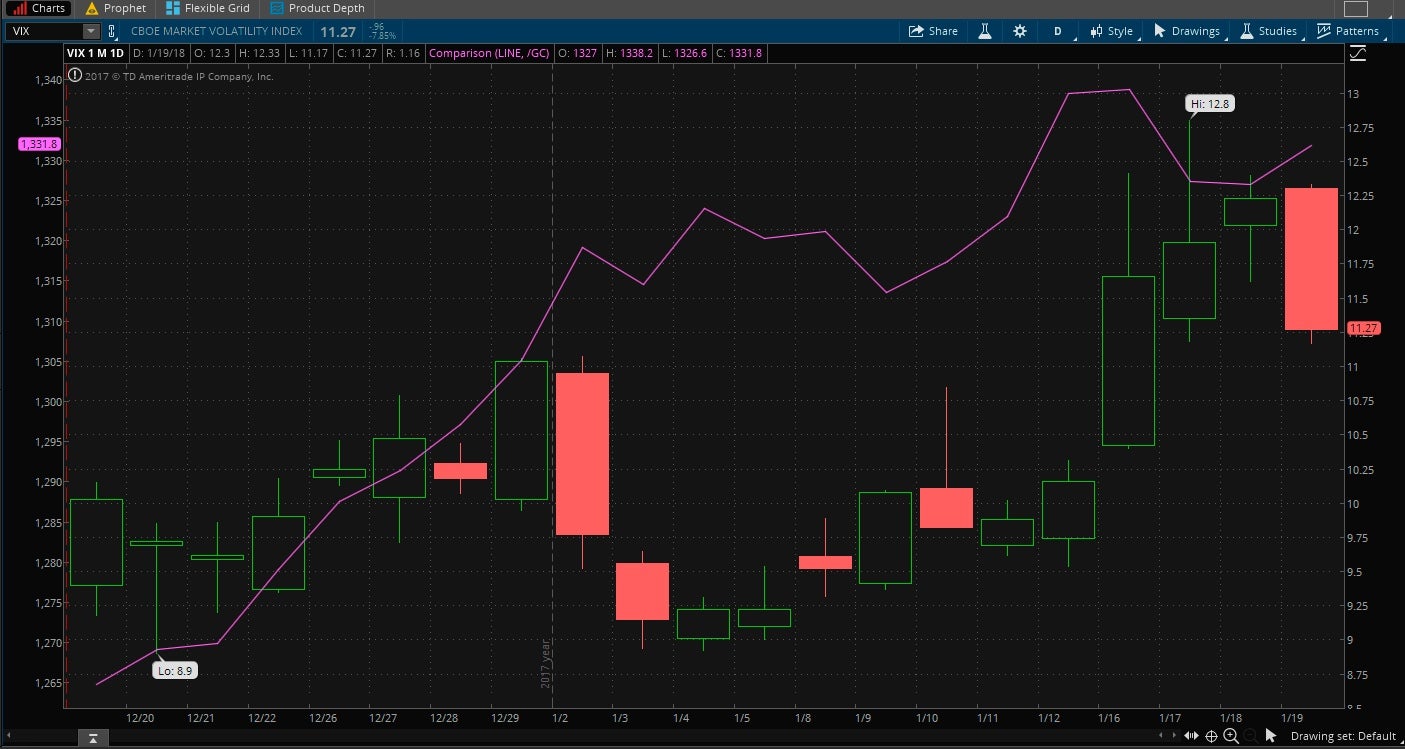Click the info icon beside copyright text
The height and width of the screenshot is (749, 1405).
coord(75,76)
